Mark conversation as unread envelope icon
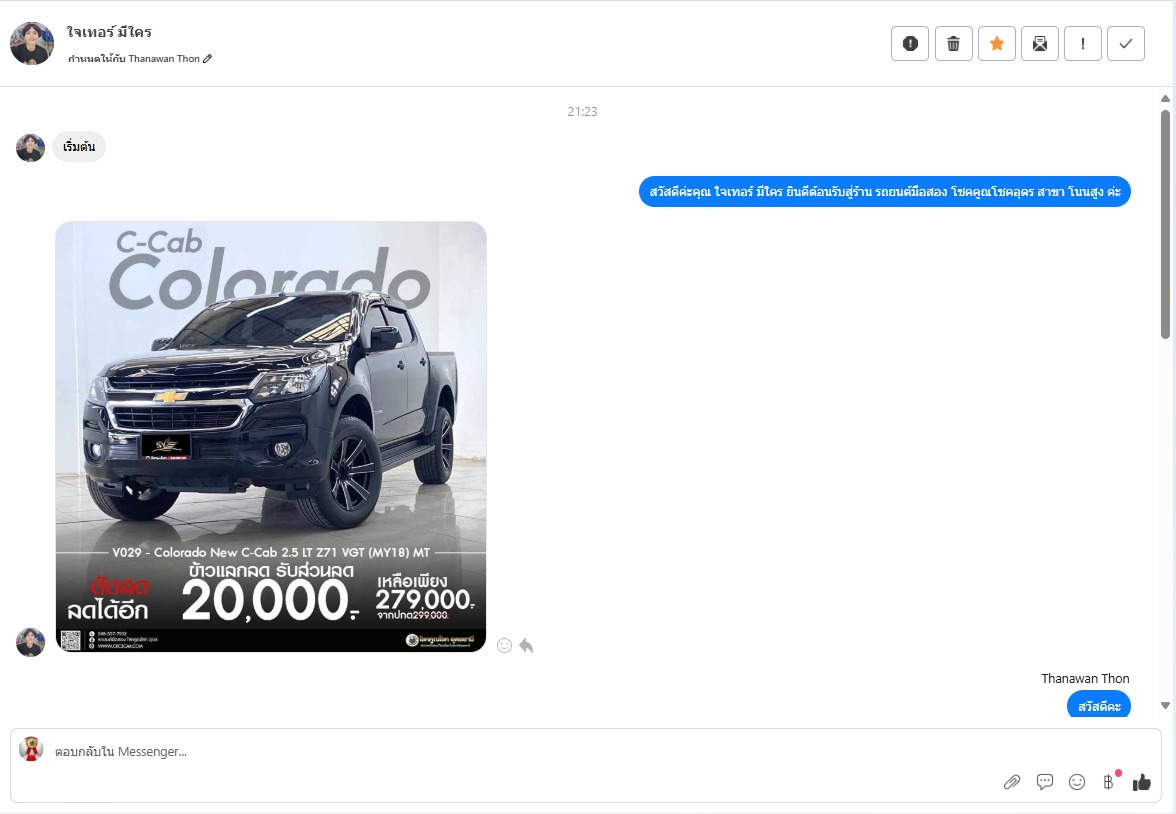The width and height of the screenshot is (1176, 814). click(1040, 44)
